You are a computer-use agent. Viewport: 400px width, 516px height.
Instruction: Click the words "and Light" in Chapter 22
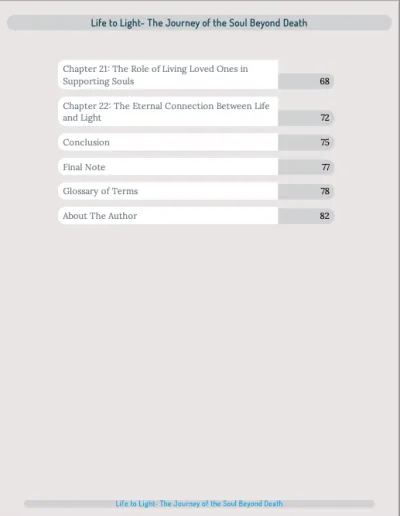[82, 118]
